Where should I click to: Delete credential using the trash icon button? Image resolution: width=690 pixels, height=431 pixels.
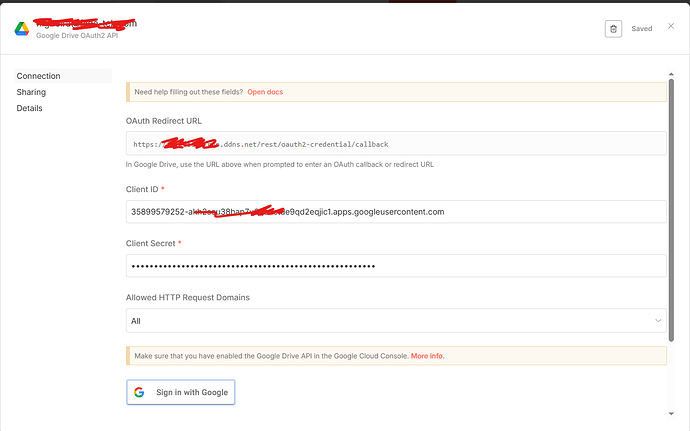coord(613,29)
